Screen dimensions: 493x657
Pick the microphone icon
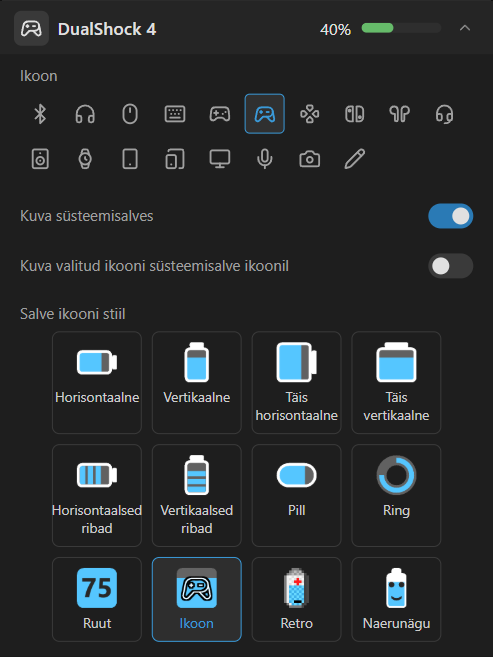265,159
